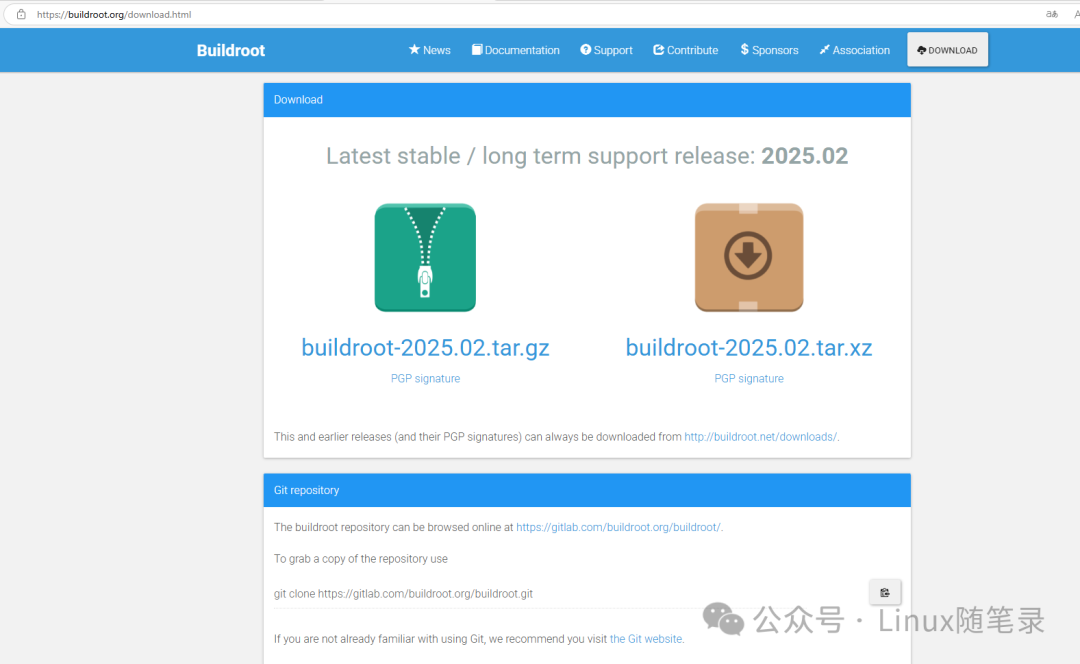
Task: Click the star icon beside News
Action: [413, 50]
